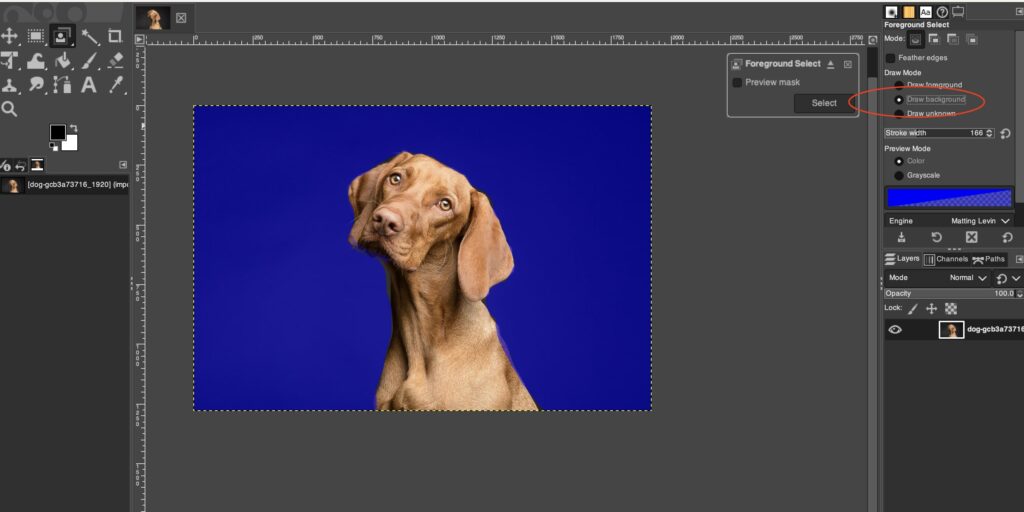Select the Bucket Fill tool
This screenshot has width=1024, height=512.
tap(63, 61)
